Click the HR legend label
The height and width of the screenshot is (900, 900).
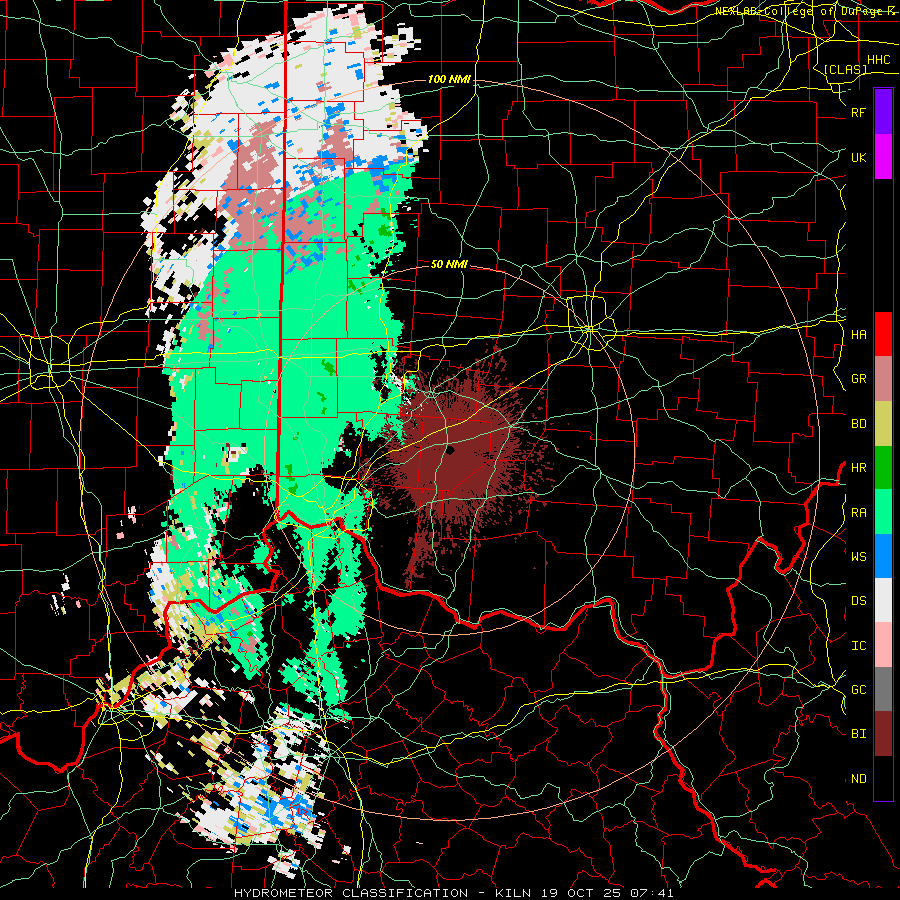click(x=858, y=468)
